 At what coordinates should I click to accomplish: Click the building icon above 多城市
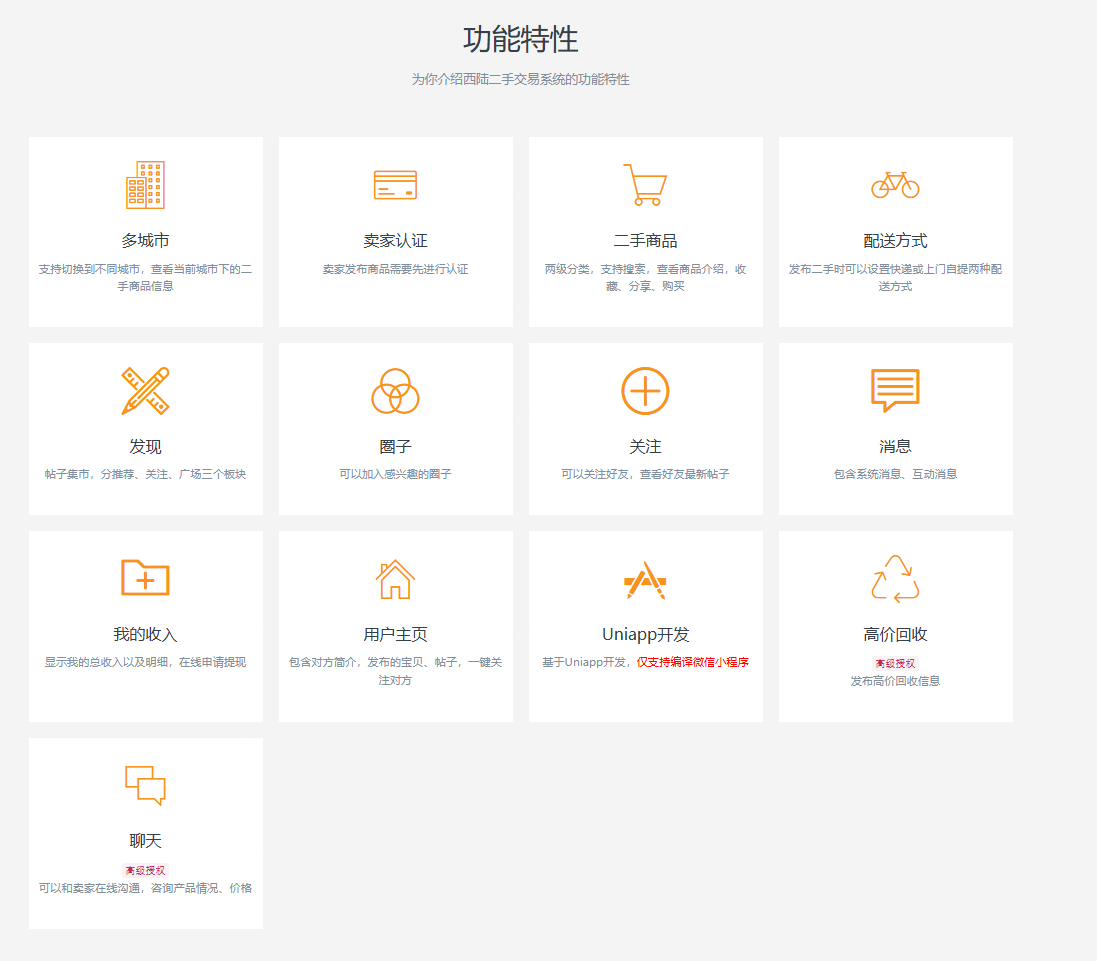[146, 185]
